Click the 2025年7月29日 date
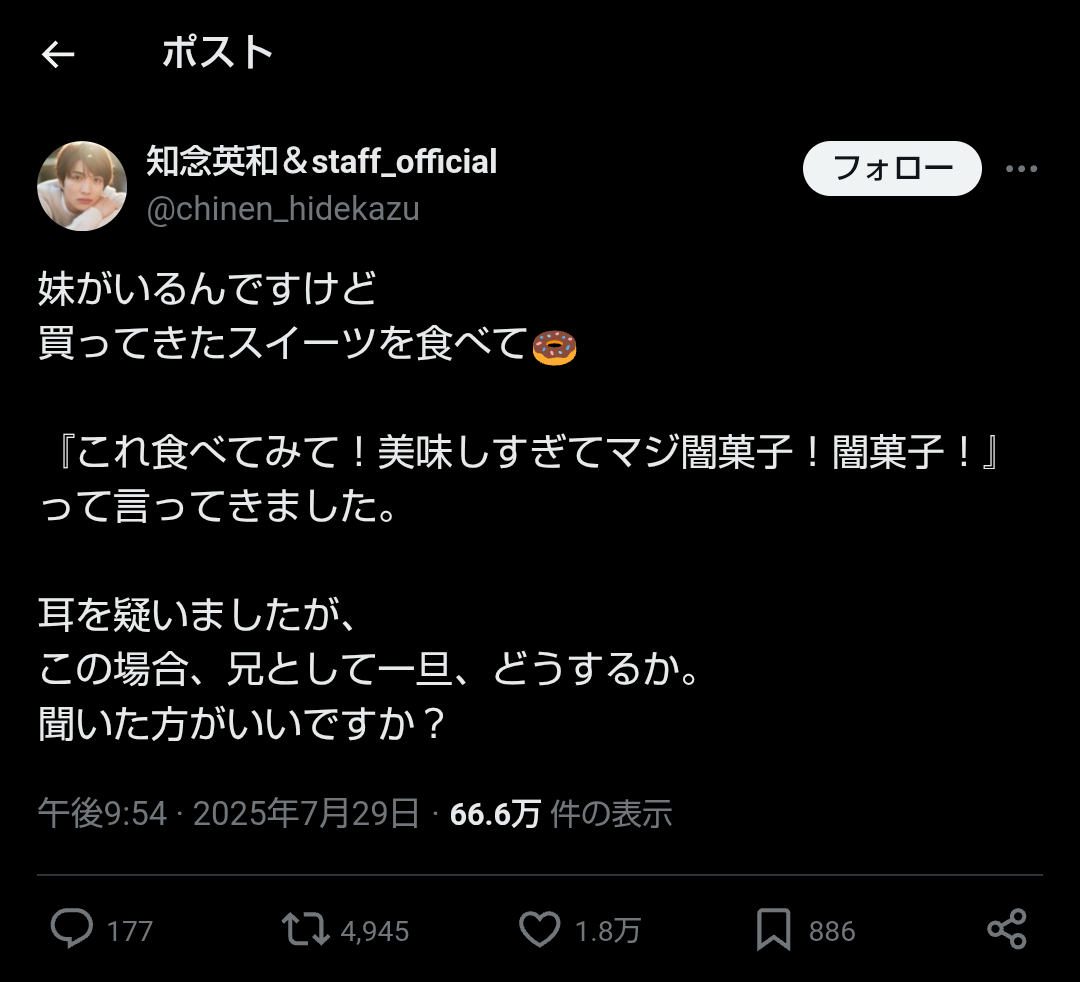 pos(306,814)
